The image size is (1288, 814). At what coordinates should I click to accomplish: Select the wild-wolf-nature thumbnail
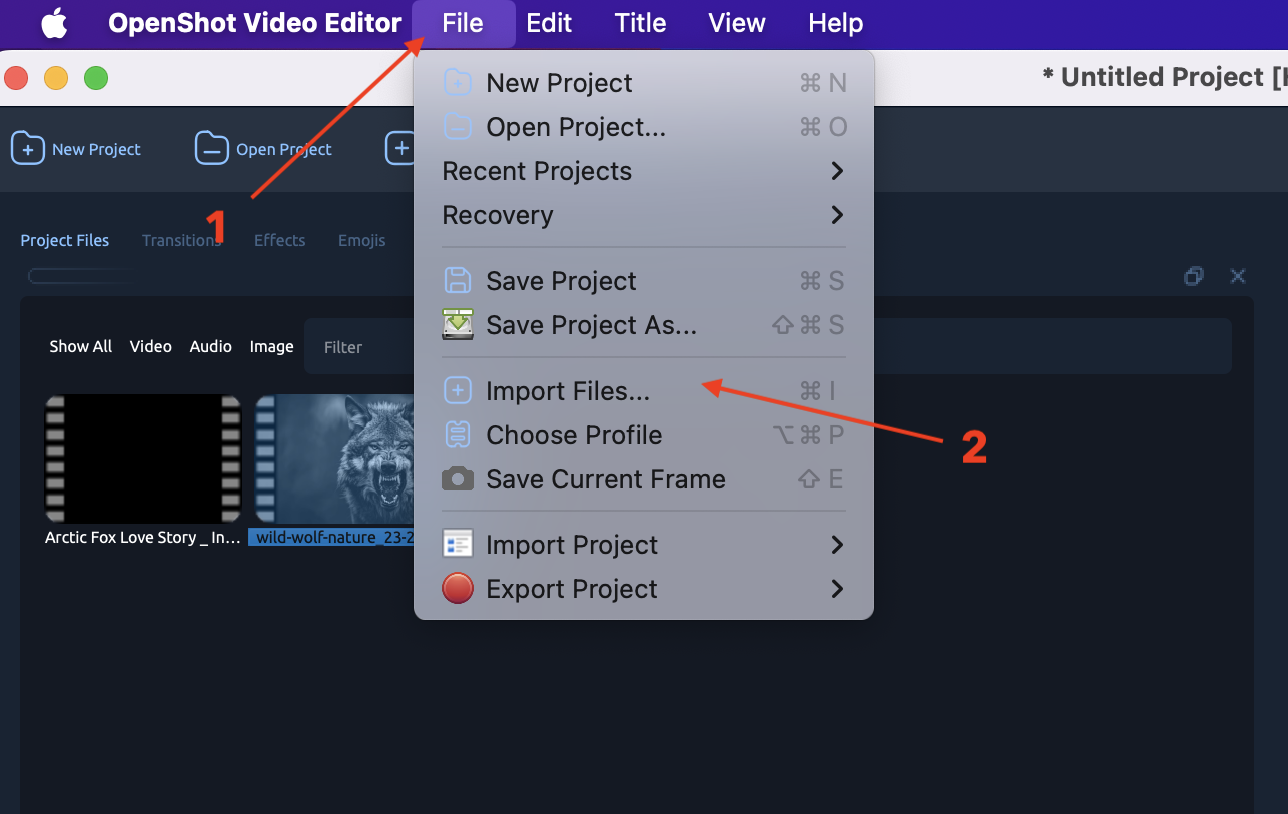(334, 458)
